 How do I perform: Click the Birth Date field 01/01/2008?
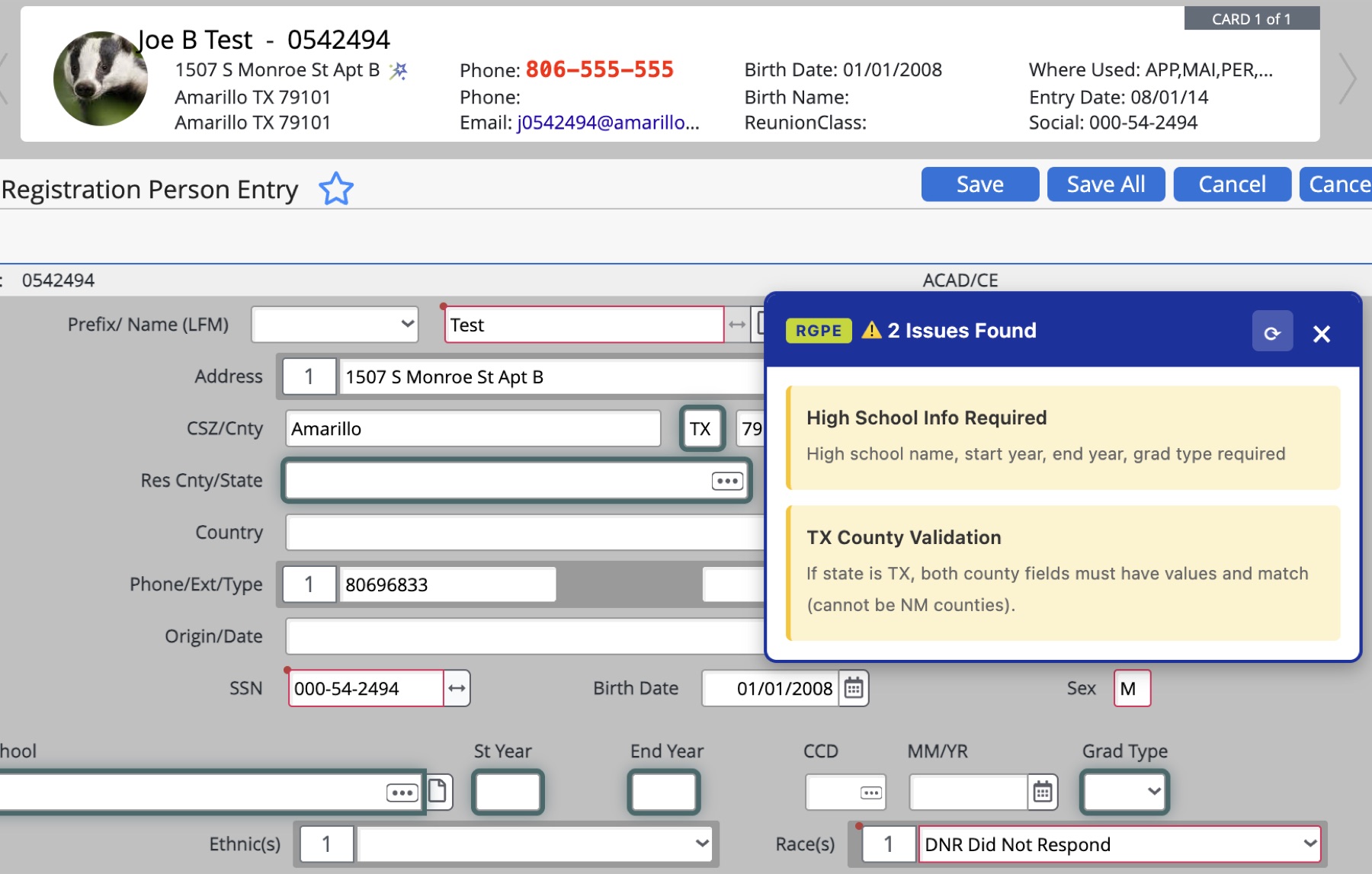770,688
